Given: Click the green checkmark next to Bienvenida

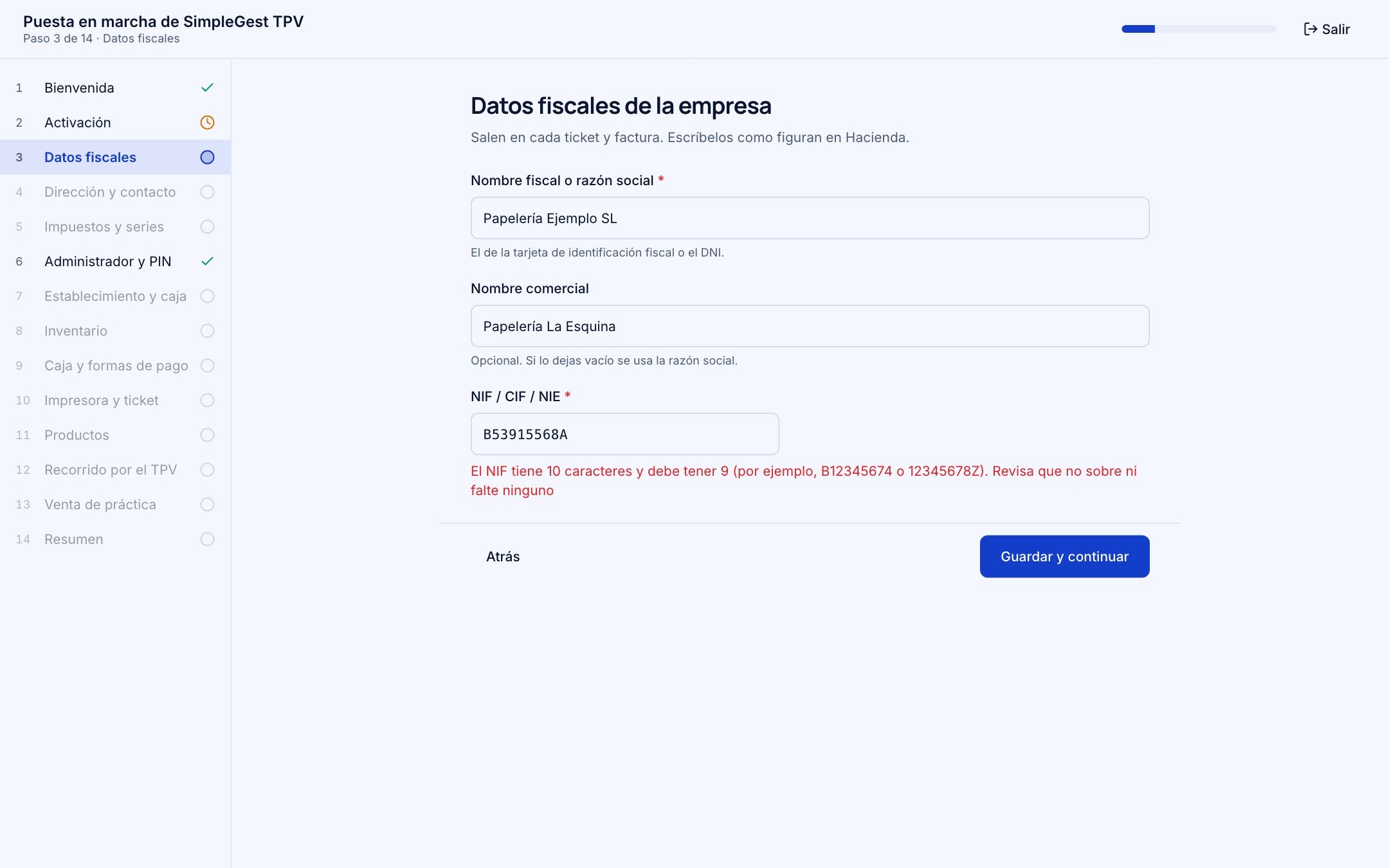Looking at the screenshot, I should pos(207,87).
